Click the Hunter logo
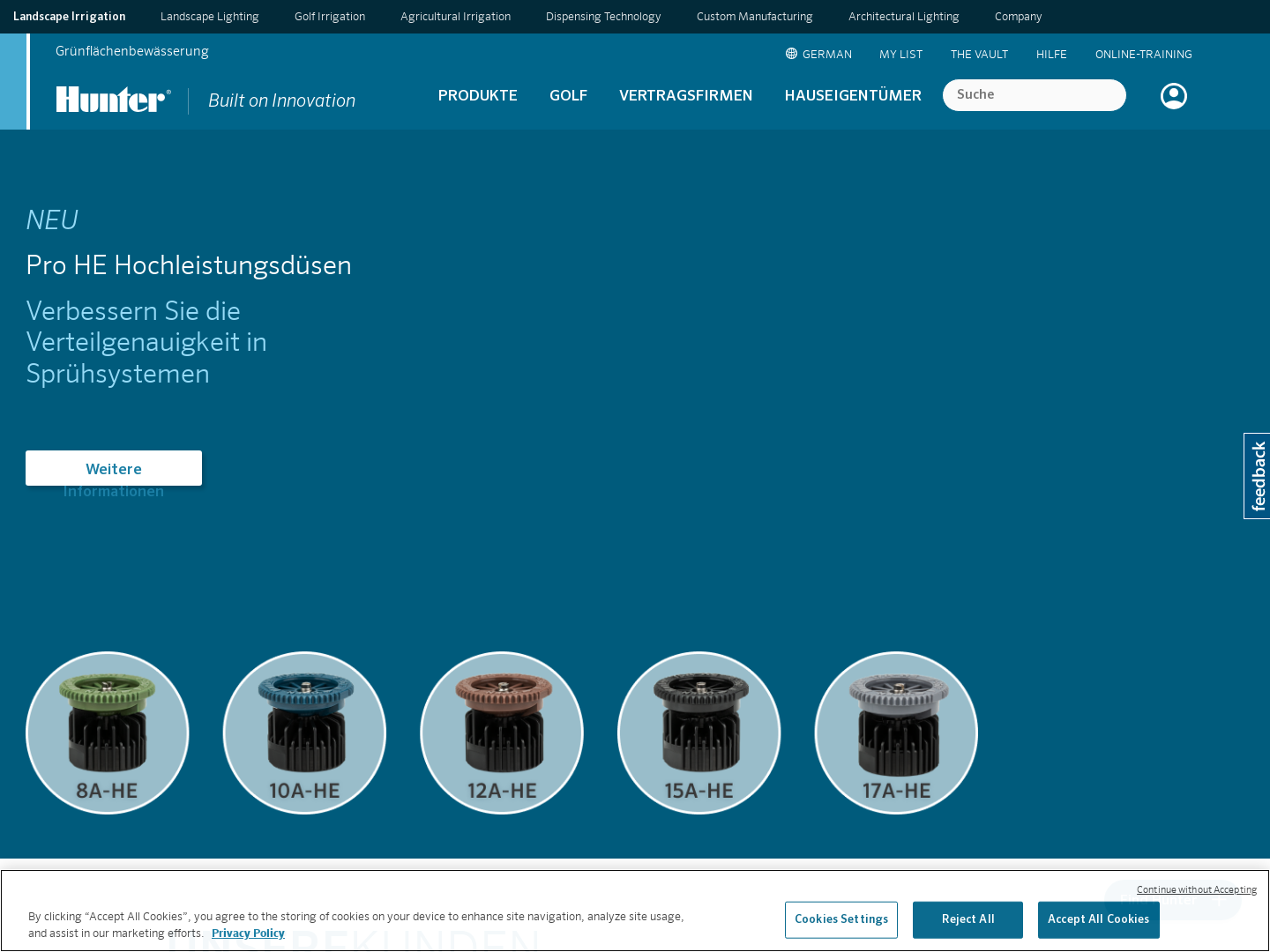Viewport: 1270px width, 952px height. click(113, 100)
